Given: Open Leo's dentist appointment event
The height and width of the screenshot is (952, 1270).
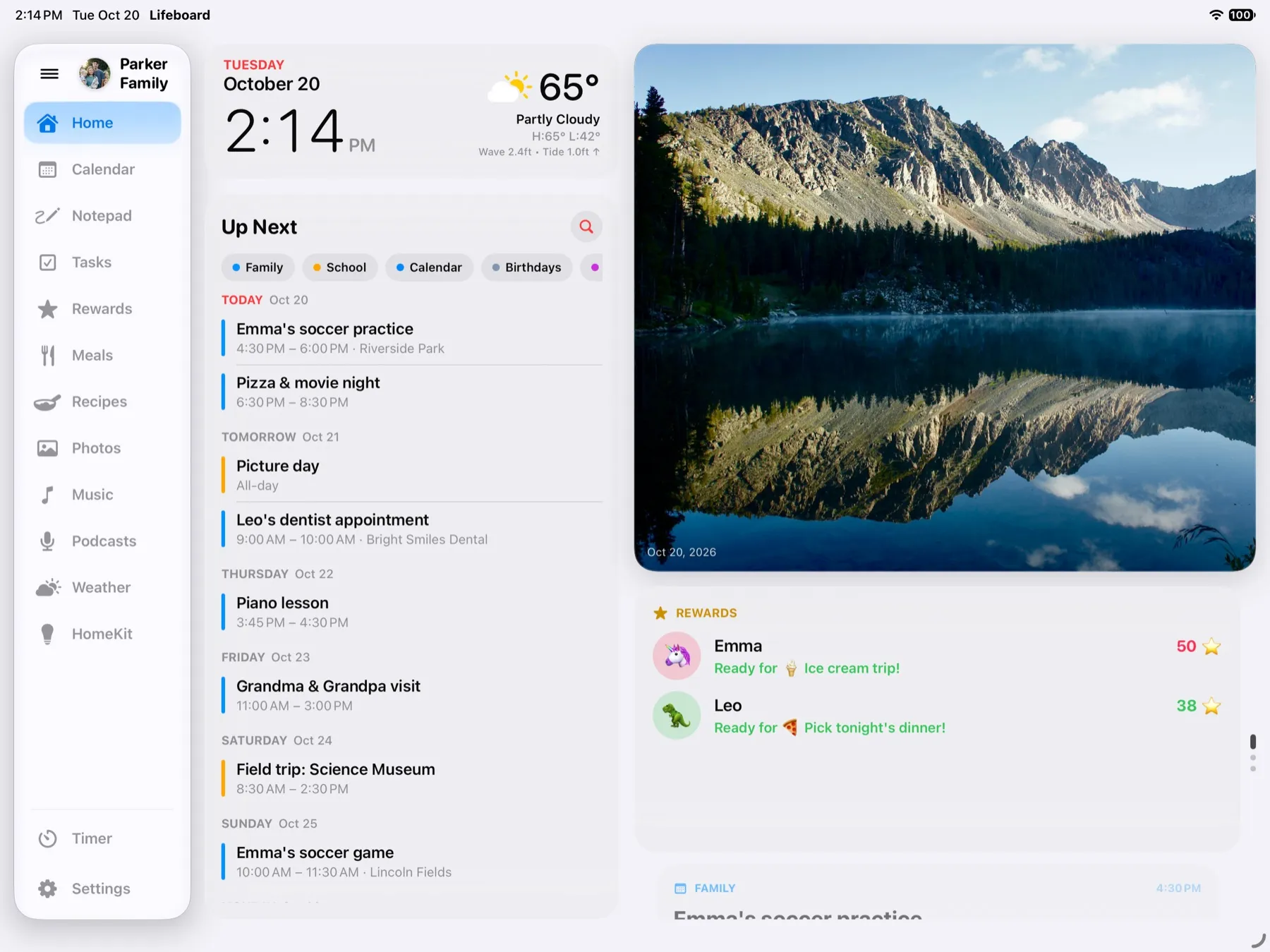Looking at the screenshot, I should pyautogui.click(x=412, y=529).
